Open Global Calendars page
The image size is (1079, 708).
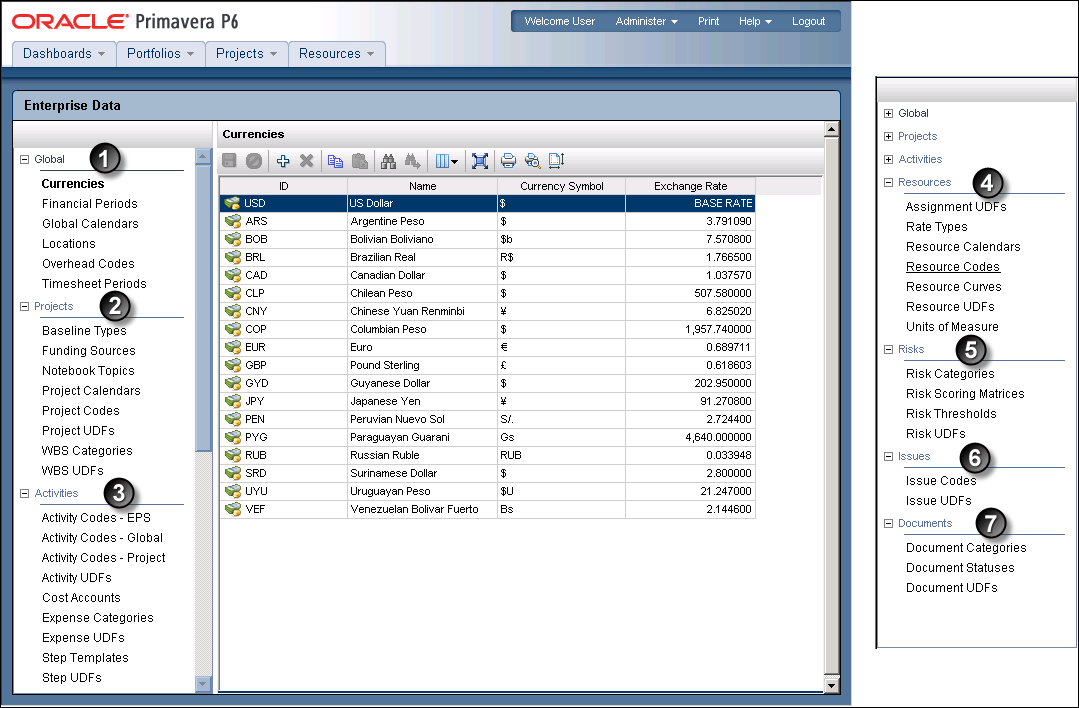pos(90,224)
